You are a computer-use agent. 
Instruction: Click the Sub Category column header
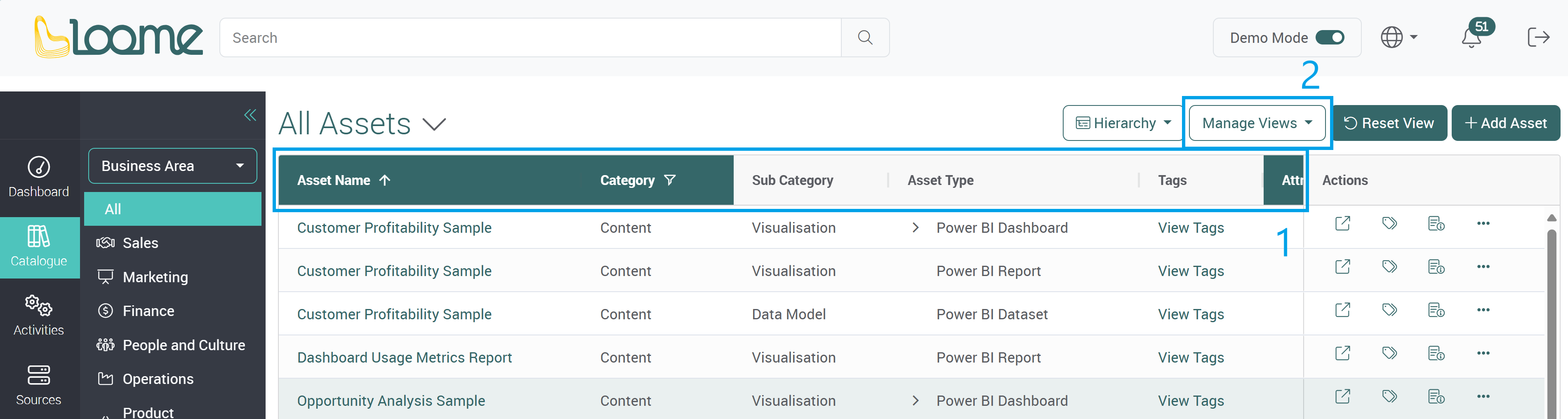tap(792, 180)
